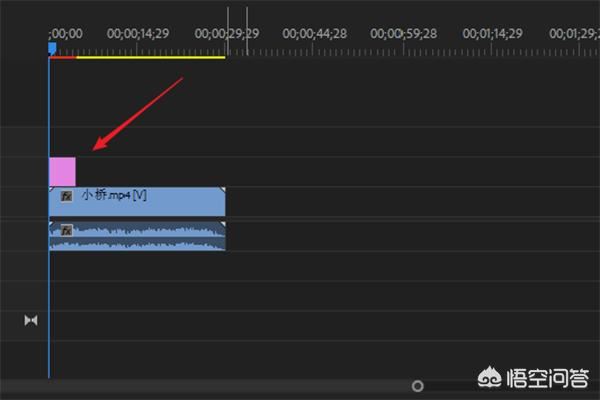Viewport: 600px width, 400px height.
Task: Click the circular zoom handle on bottom scrollbar
Action: coord(418,385)
